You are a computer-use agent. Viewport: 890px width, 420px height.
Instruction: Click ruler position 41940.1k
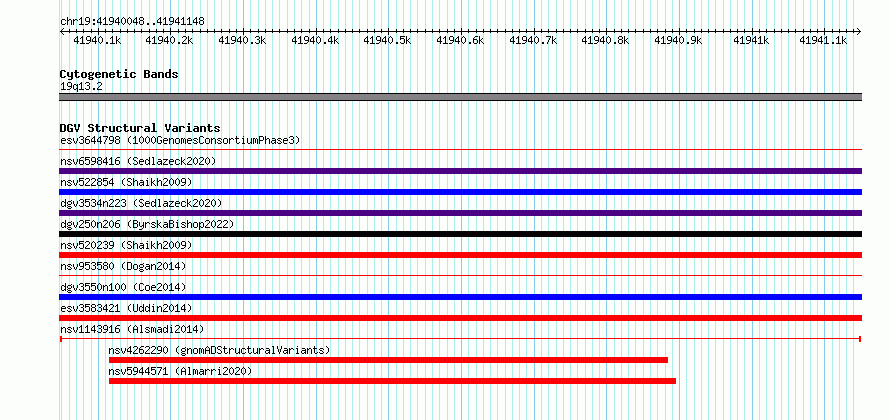click(97, 40)
